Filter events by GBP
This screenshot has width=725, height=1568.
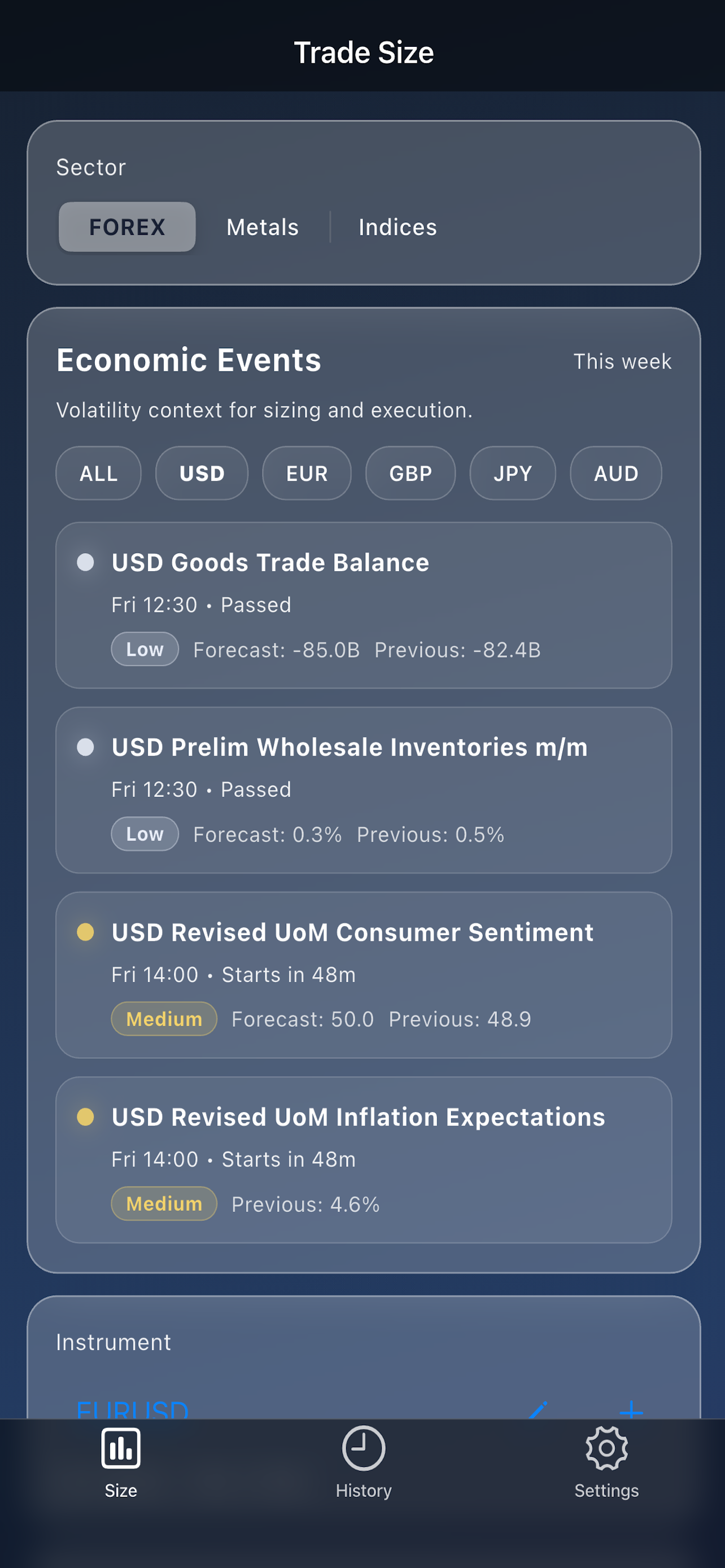tap(410, 473)
